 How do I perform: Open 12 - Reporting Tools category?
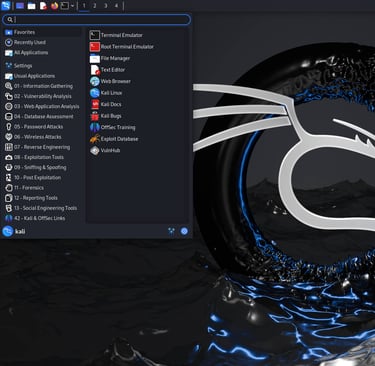coord(43,198)
